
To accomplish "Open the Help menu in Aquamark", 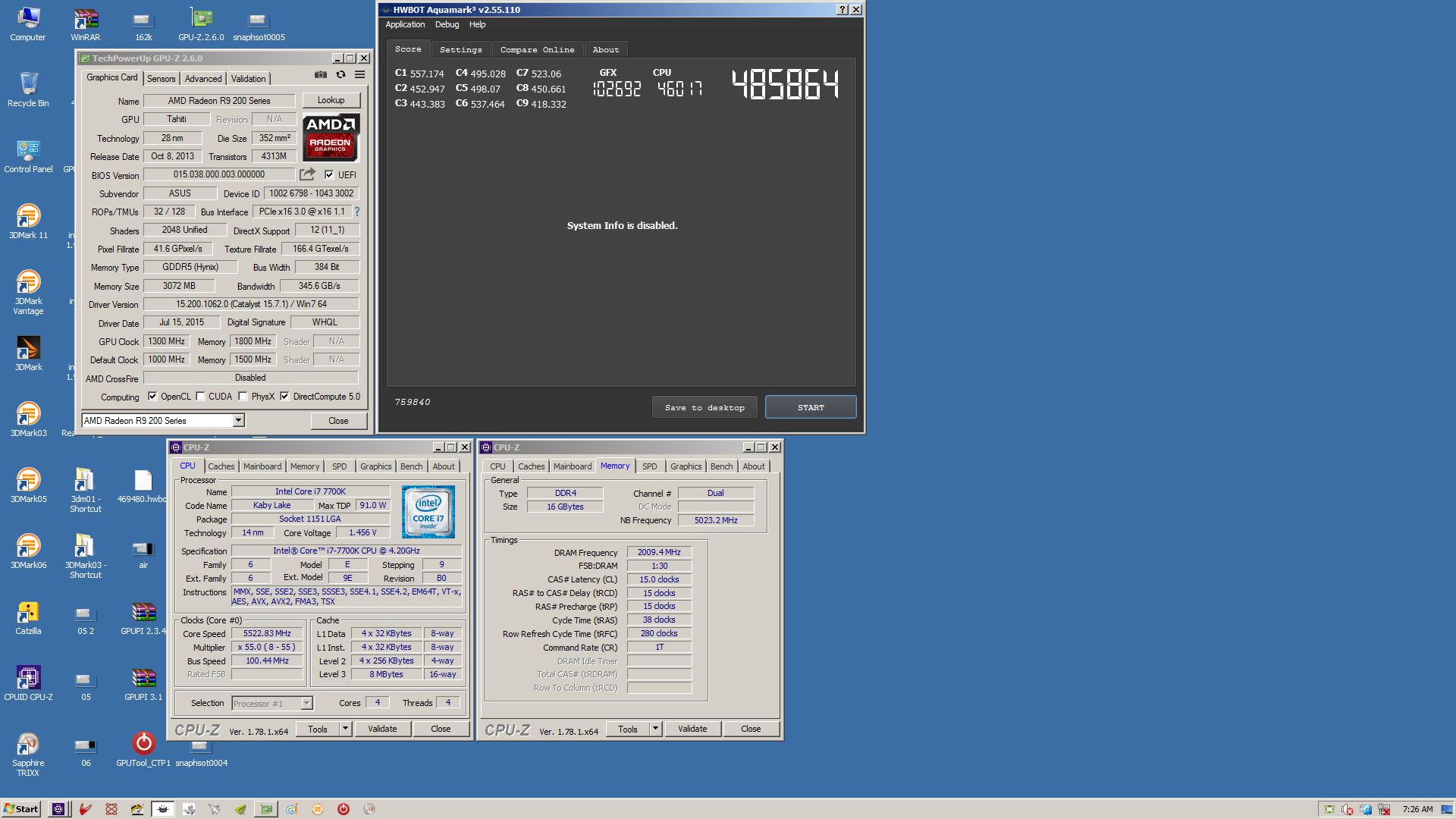I will point(477,24).
